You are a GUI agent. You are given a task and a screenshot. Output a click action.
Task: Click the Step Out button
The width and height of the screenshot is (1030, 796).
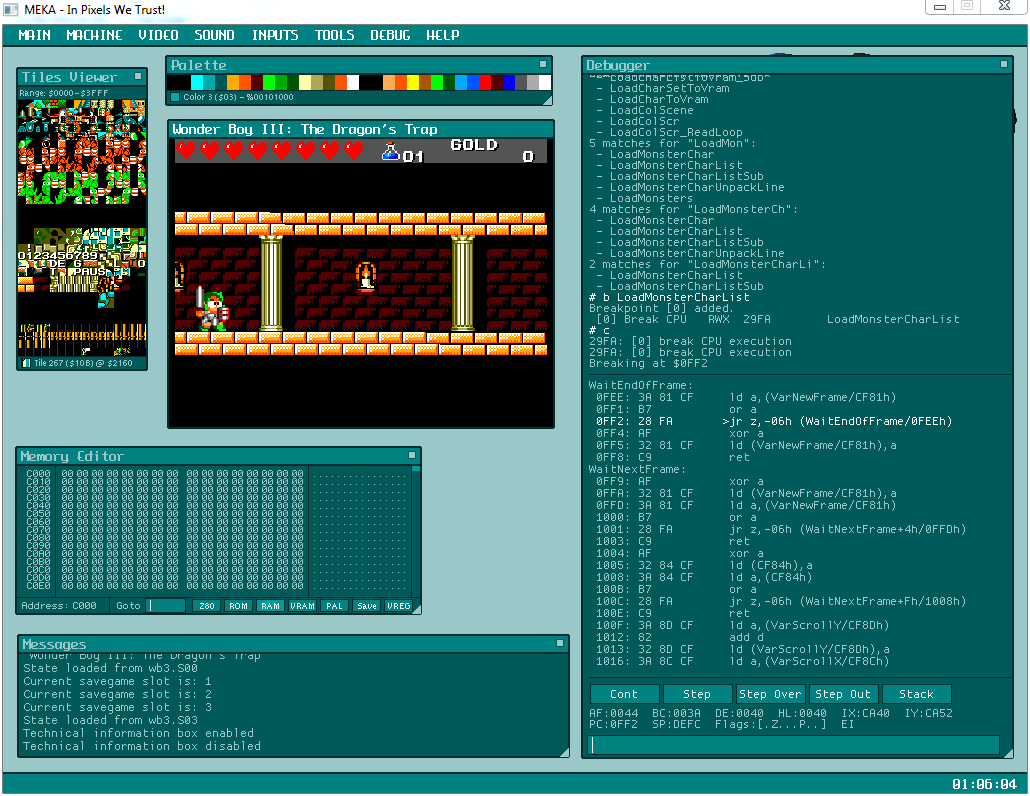tap(843, 694)
